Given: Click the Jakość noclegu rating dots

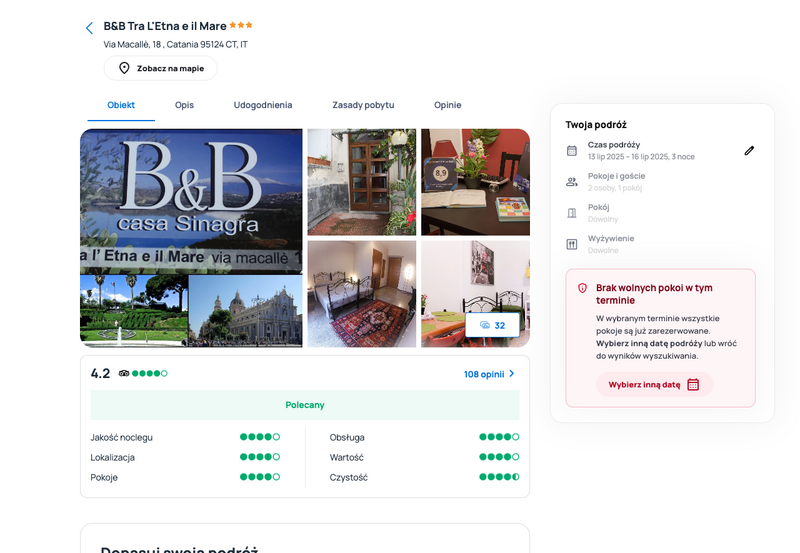Looking at the screenshot, I should coord(260,437).
